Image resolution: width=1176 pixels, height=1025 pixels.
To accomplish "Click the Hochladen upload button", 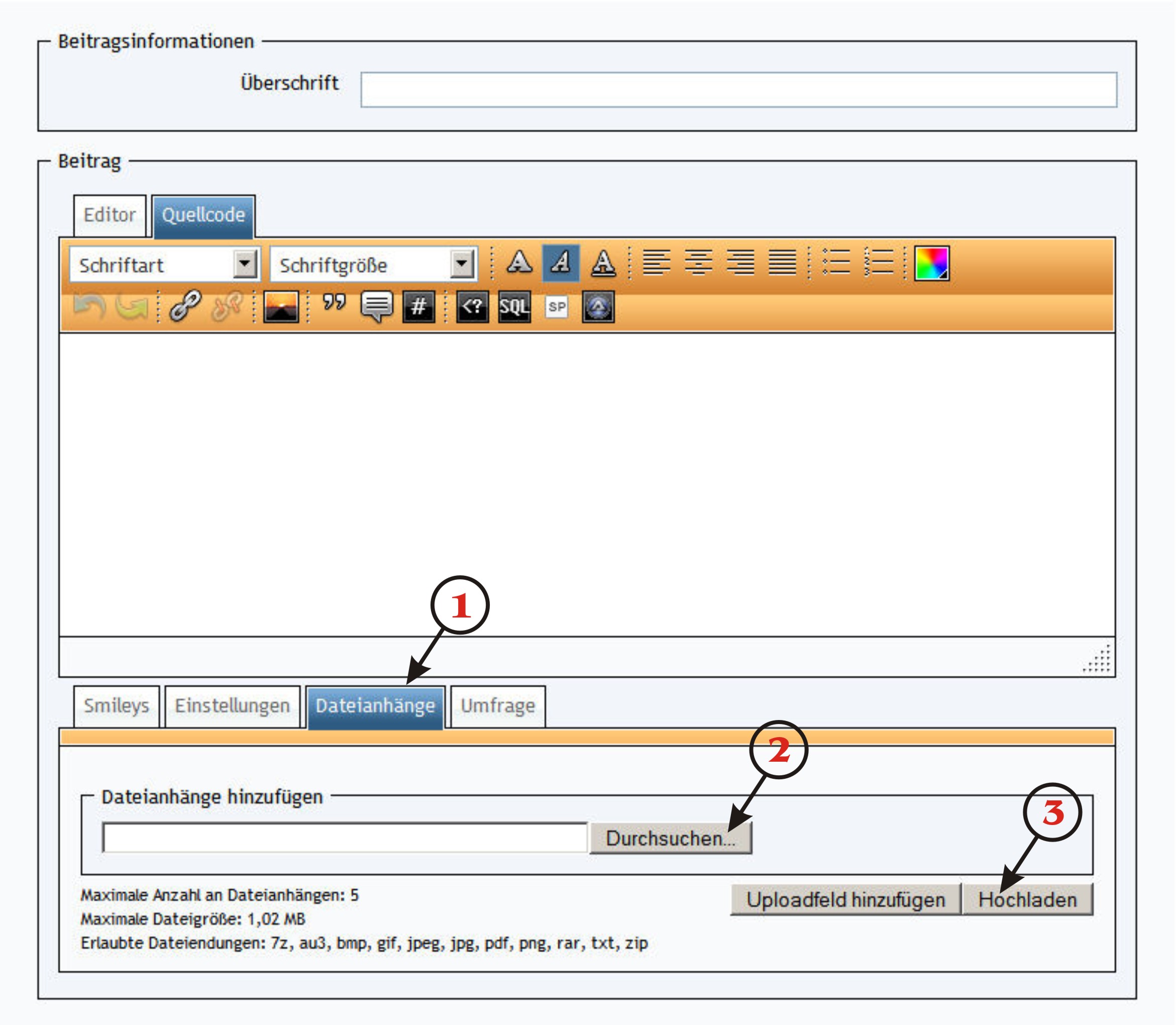I will tap(1027, 900).
